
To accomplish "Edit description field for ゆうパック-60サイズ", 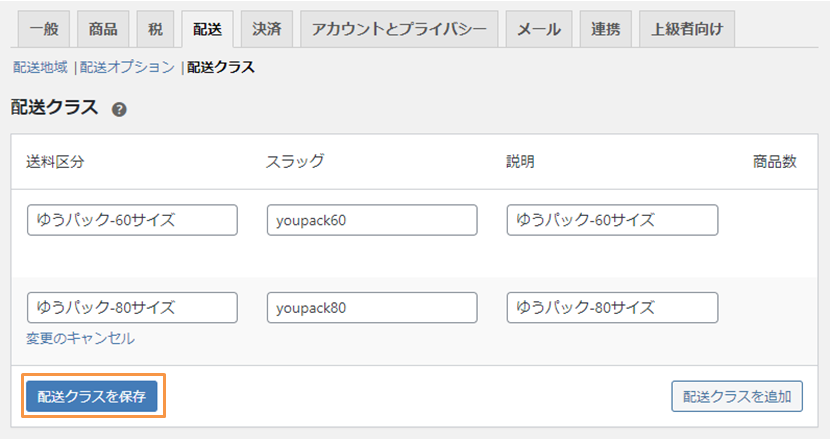I will tap(612, 220).
